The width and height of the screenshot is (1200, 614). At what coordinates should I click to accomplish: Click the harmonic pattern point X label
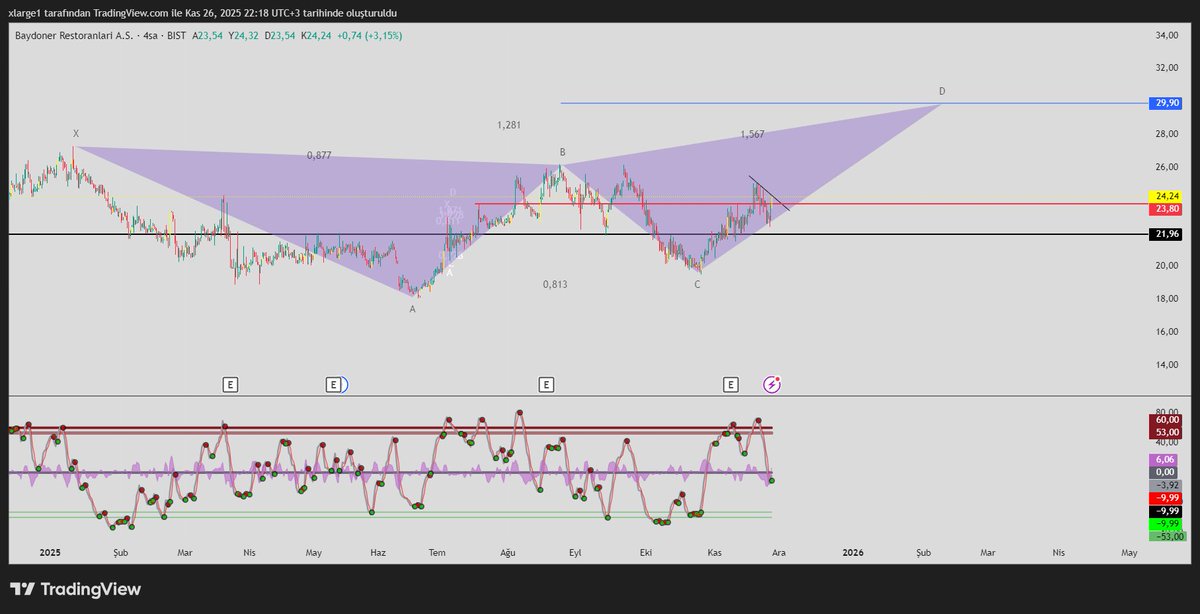76,133
